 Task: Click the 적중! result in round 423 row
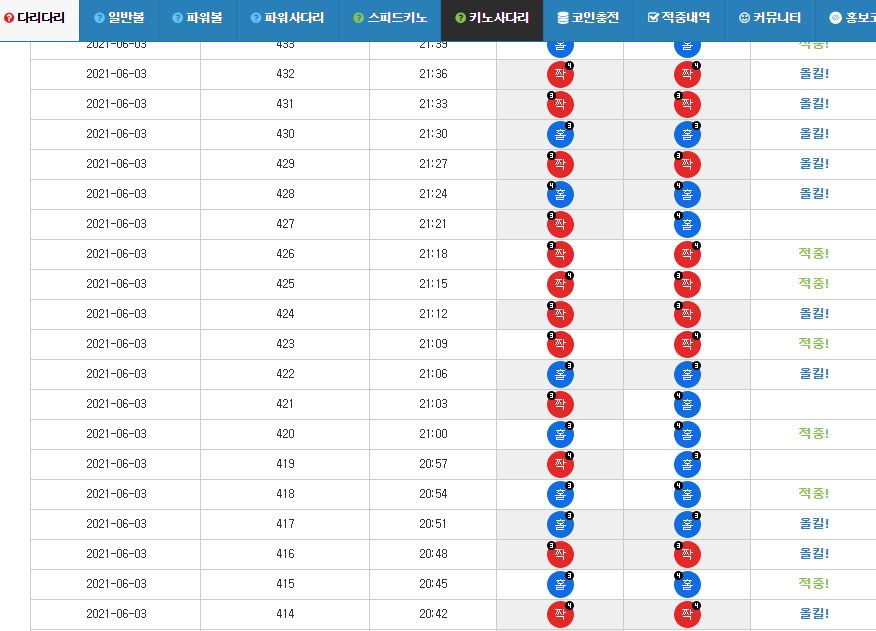tap(813, 344)
